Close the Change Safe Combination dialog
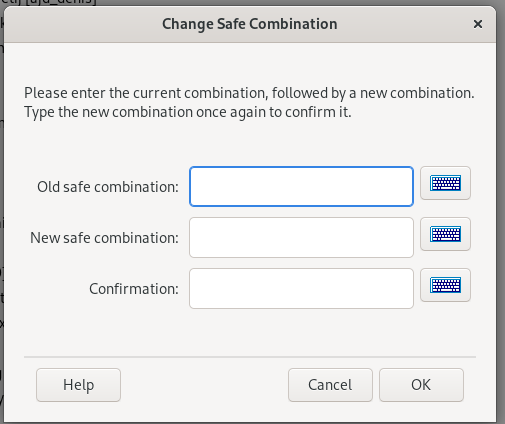This screenshot has height=424, width=505. click(x=478, y=24)
